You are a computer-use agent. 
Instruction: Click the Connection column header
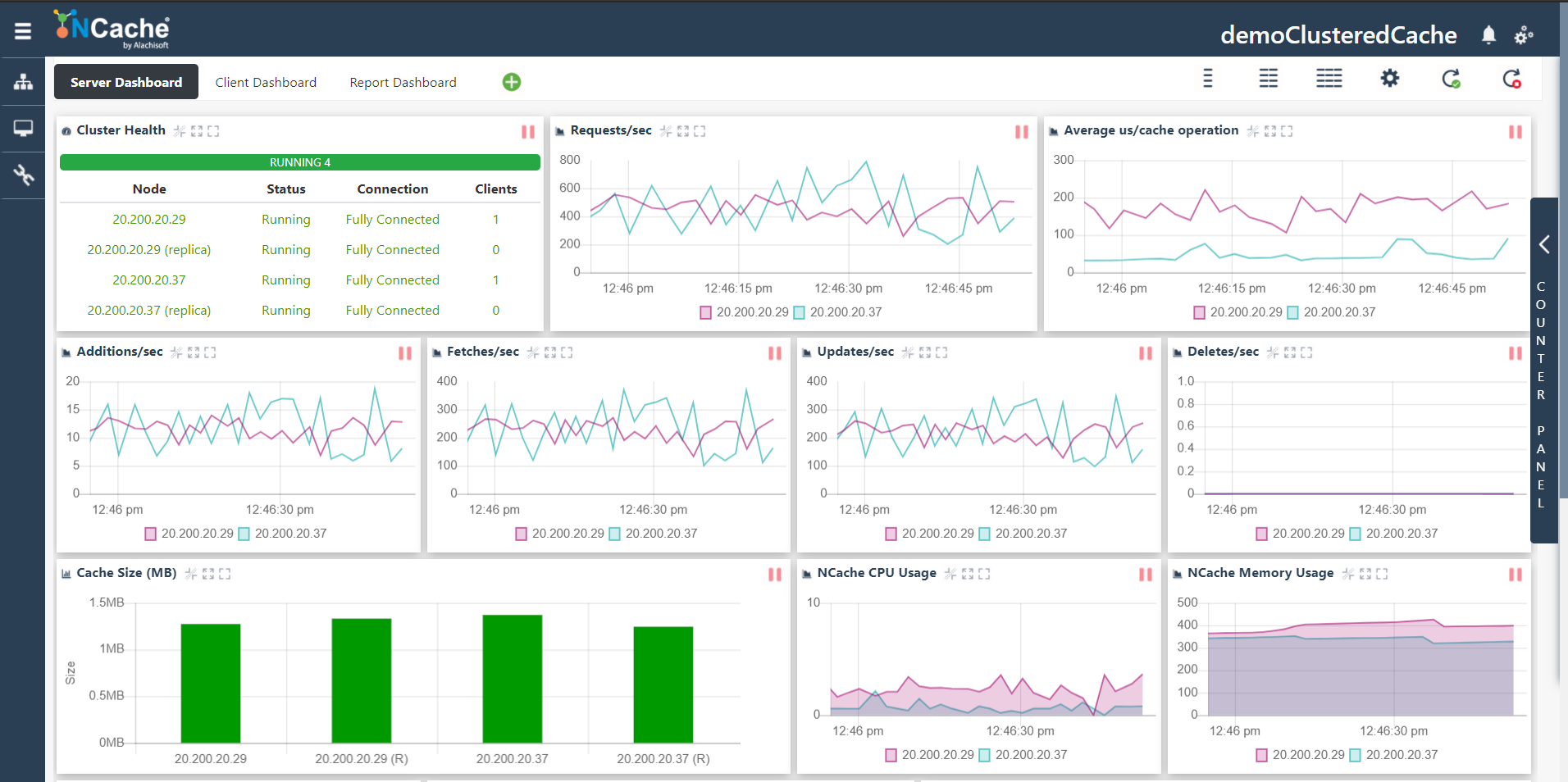coord(393,189)
